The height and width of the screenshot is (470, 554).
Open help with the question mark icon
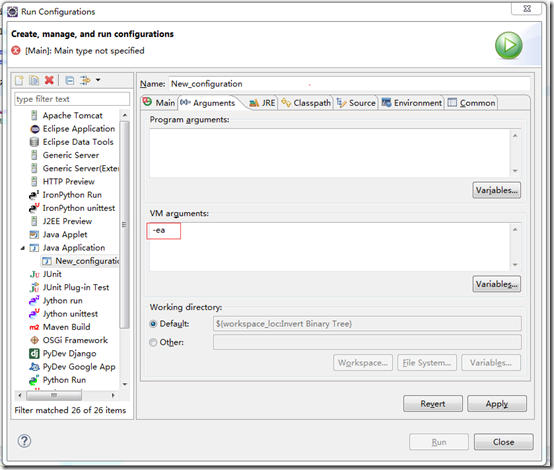pos(24,441)
